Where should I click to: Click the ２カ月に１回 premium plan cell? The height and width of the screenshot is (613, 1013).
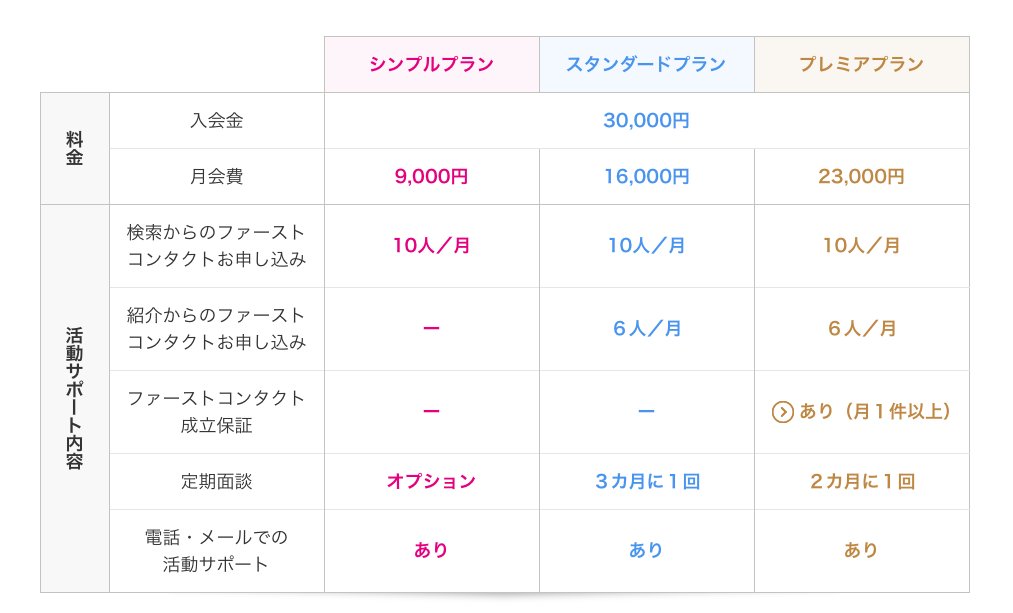(861, 482)
